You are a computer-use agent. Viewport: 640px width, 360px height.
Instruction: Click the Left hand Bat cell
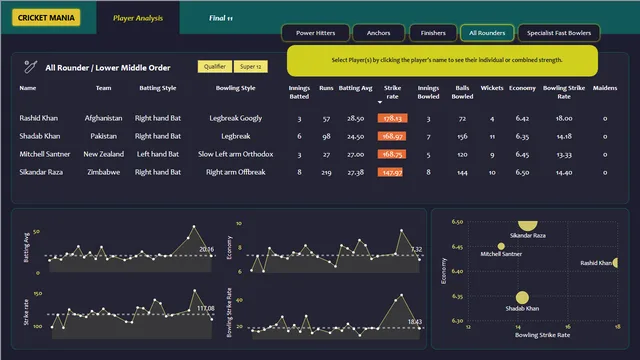(158, 154)
